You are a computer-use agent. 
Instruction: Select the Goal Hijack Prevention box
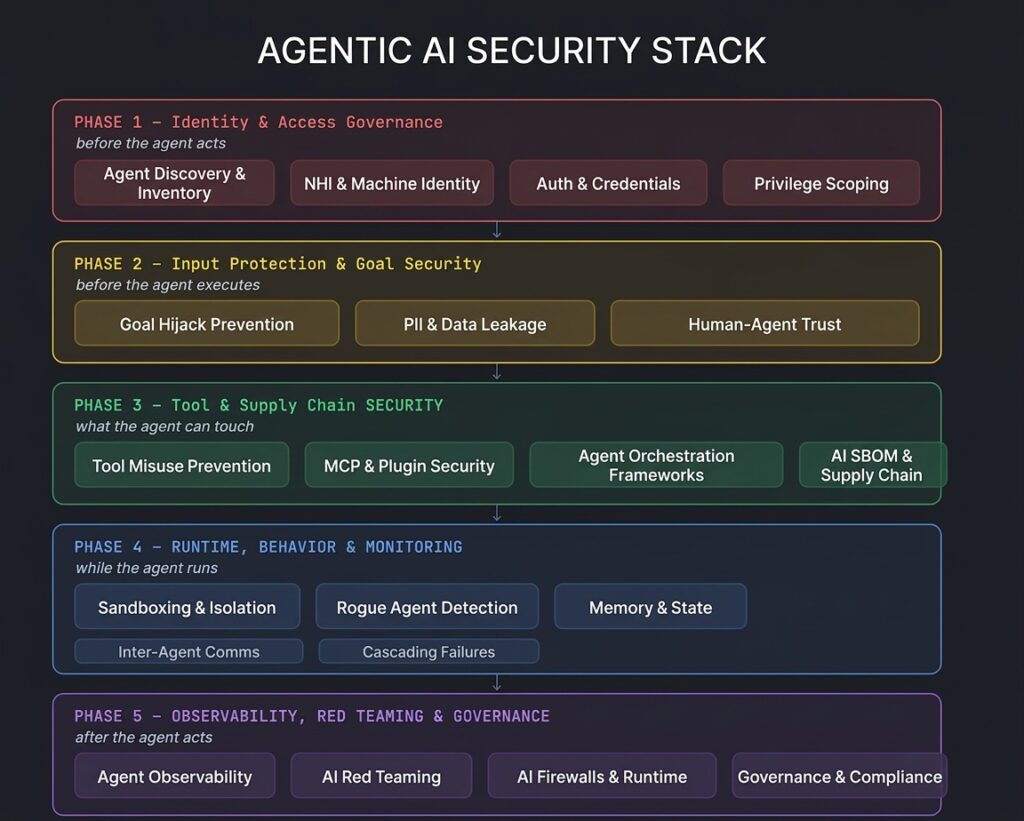click(207, 323)
